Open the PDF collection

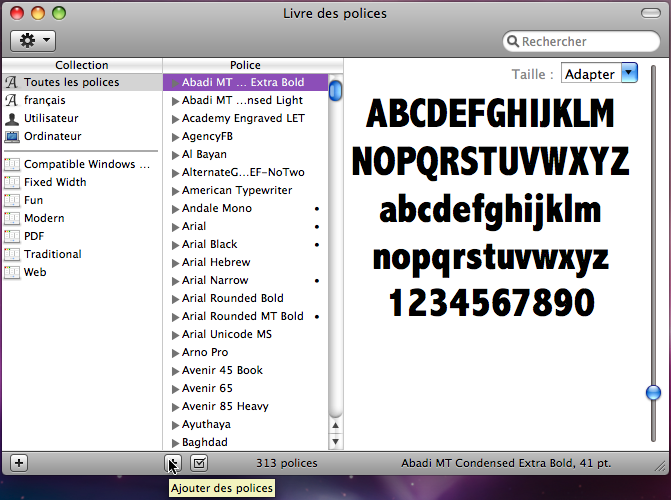click(x=35, y=236)
